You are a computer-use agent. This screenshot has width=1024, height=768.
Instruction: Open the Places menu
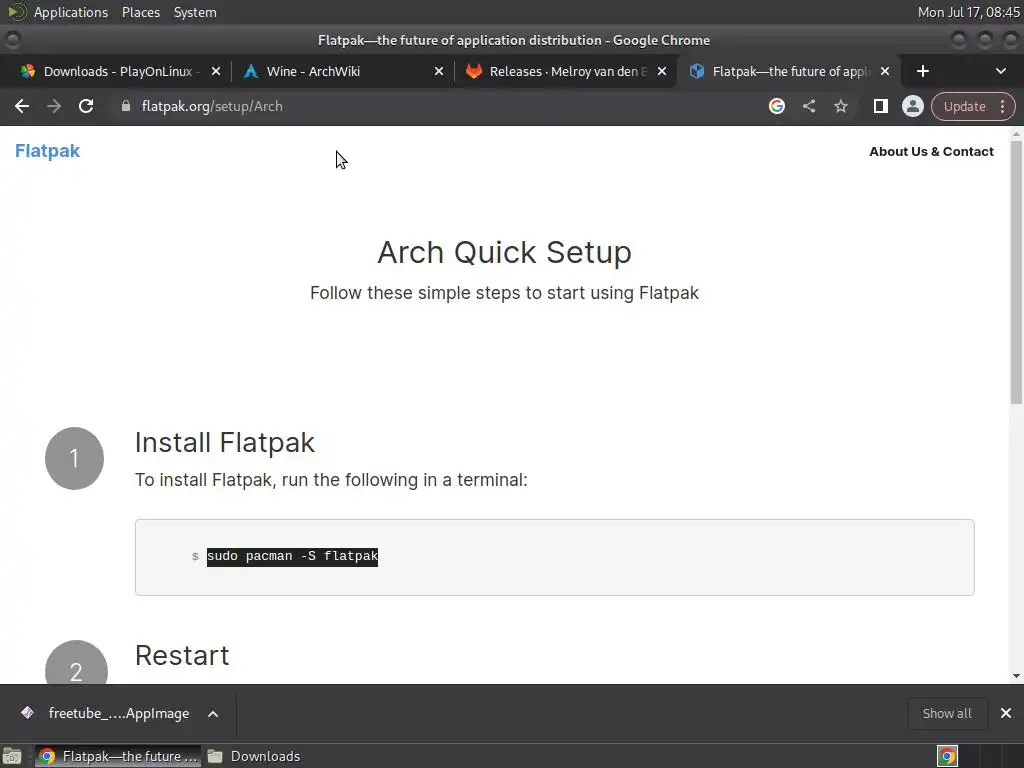141,12
